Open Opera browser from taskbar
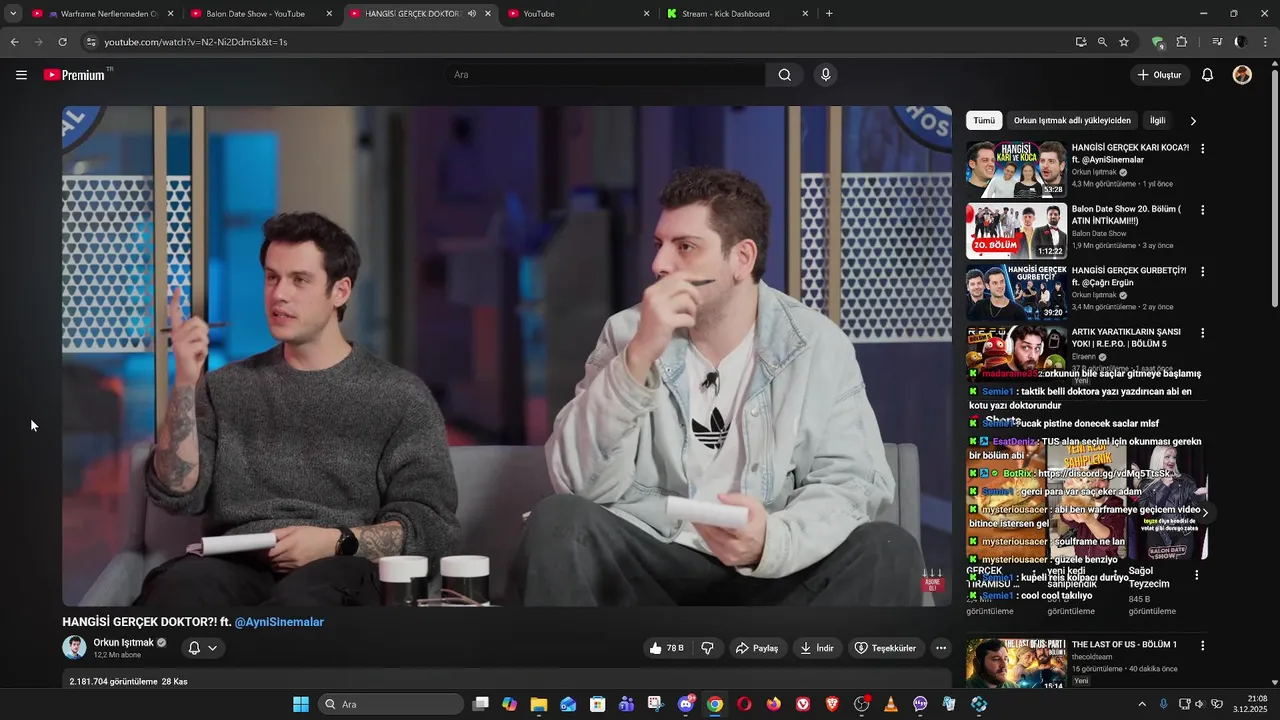The image size is (1280, 720). point(744,704)
